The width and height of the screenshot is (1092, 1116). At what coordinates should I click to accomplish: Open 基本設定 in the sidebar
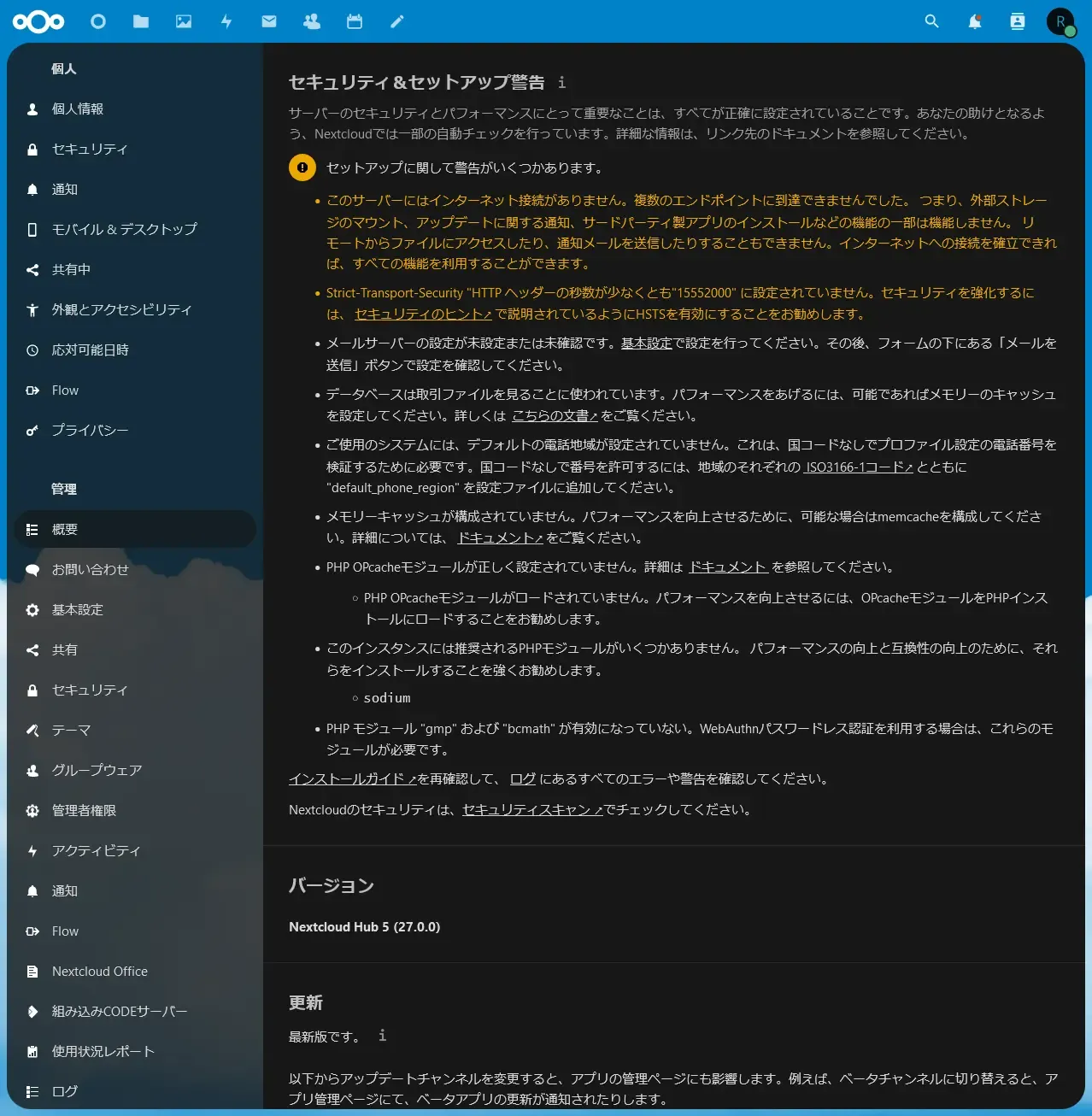coord(135,609)
